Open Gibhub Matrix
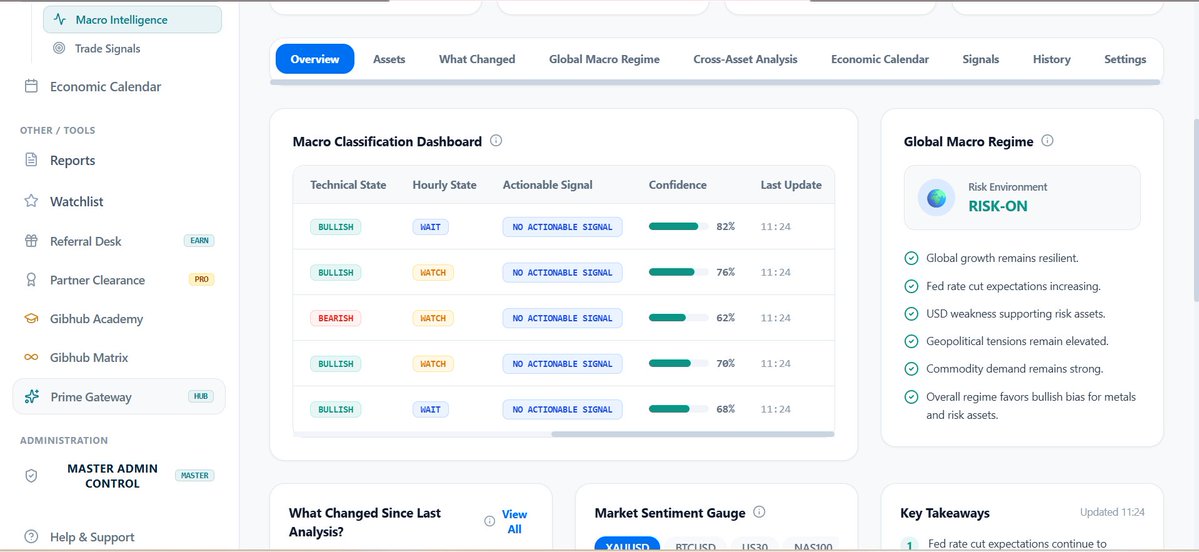1199x552 pixels. [x=89, y=357]
